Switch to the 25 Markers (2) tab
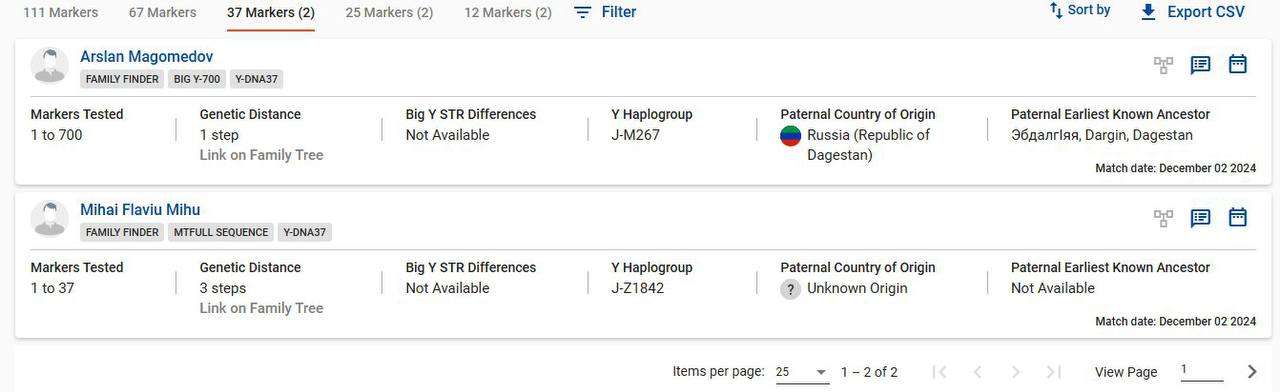The height and width of the screenshot is (392, 1280). coord(389,13)
